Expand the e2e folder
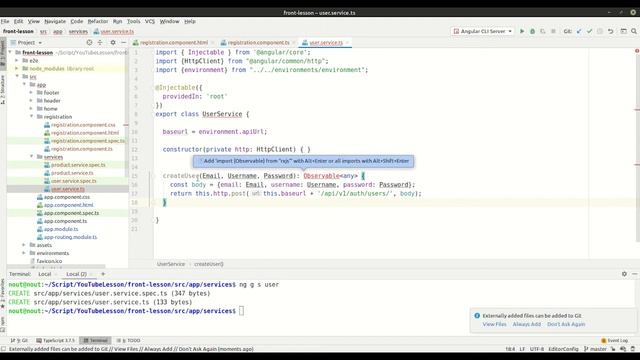Screen dimensions: 640x360 (17, 60)
